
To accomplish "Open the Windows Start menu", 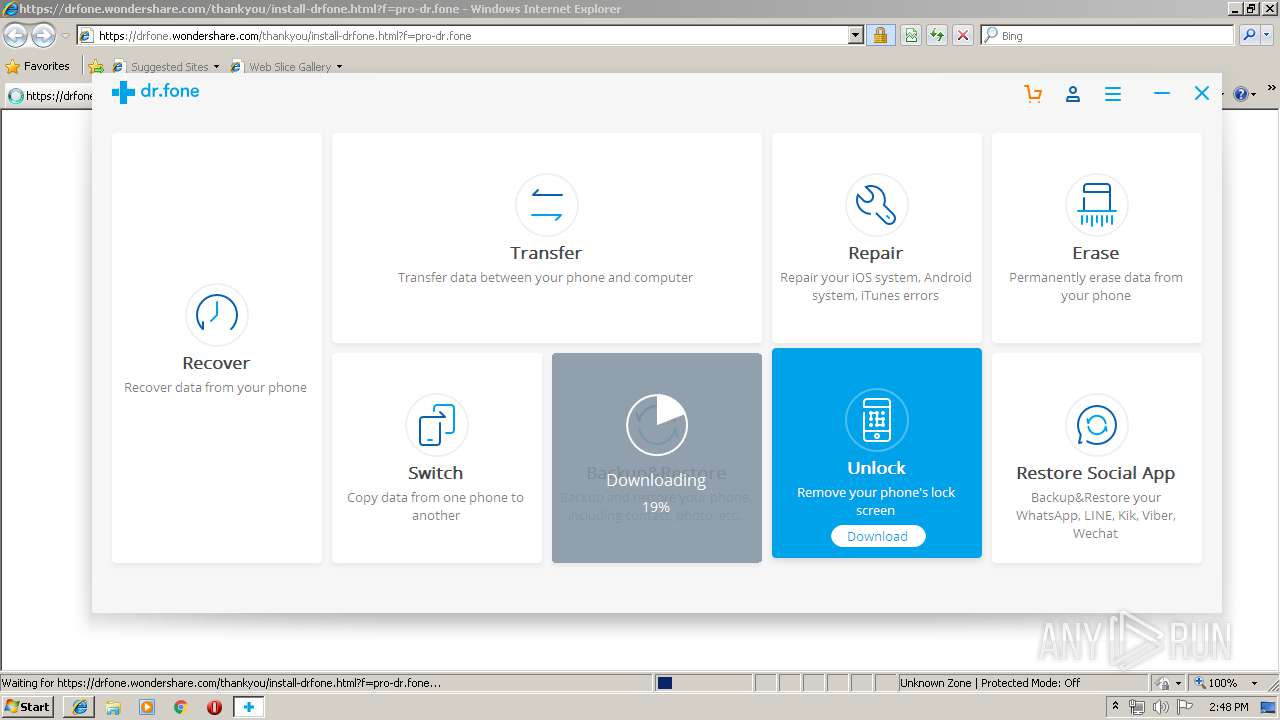I will click(x=27, y=707).
